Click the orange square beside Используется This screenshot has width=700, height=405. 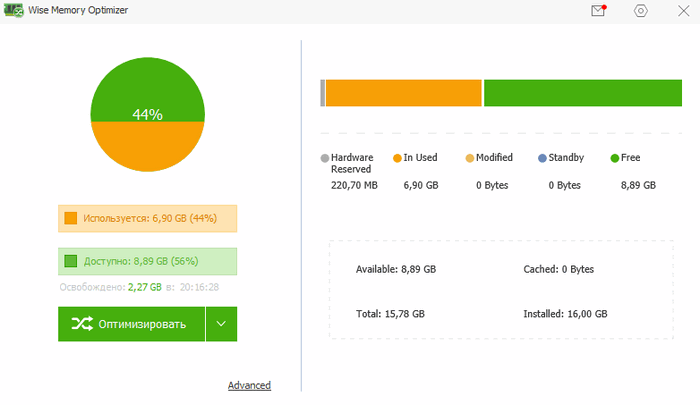click(x=70, y=218)
